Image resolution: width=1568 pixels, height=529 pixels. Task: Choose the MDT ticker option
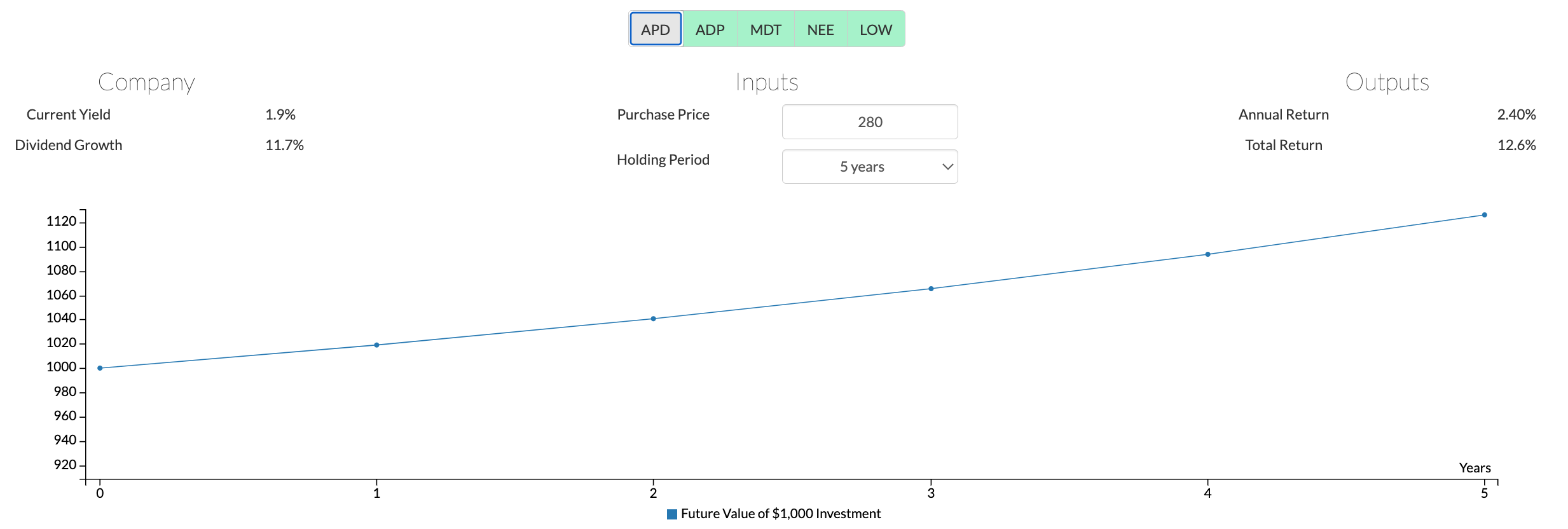[766, 29]
